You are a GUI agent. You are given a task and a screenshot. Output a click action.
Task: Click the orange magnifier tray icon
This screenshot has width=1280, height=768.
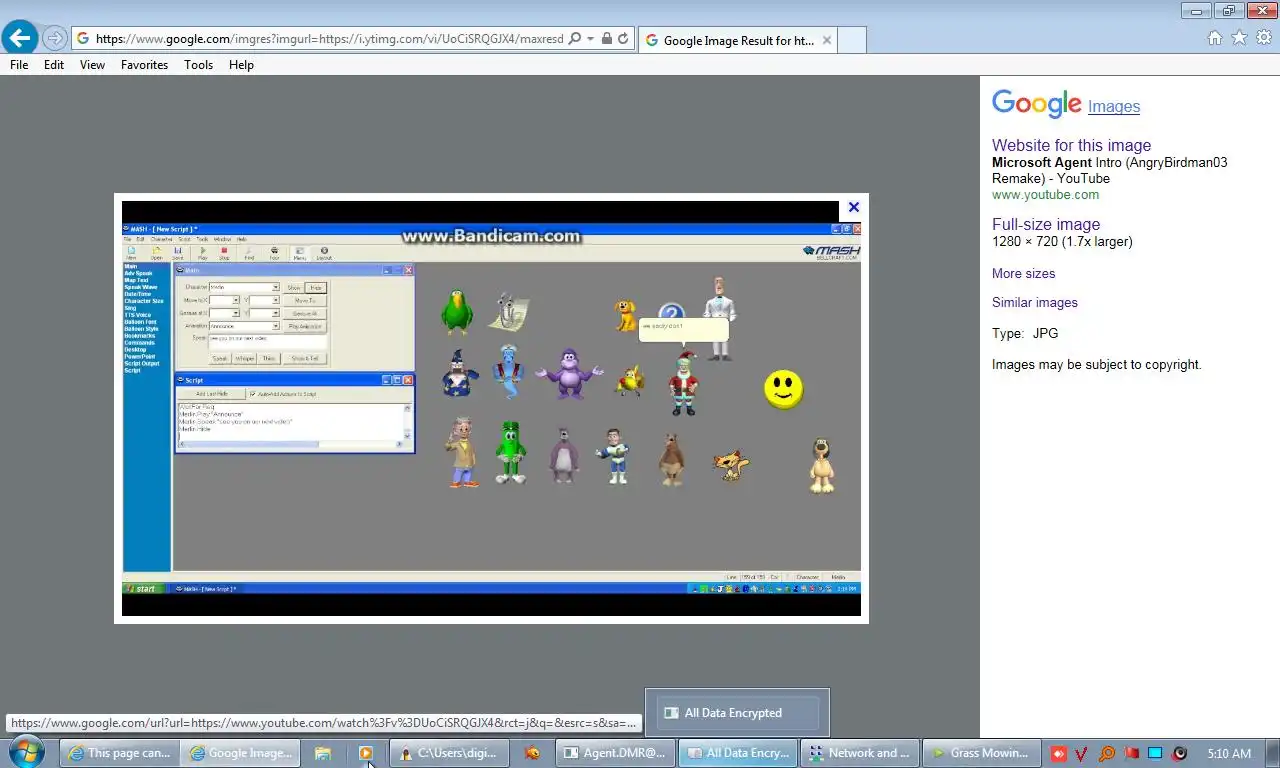tap(1107, 753)
